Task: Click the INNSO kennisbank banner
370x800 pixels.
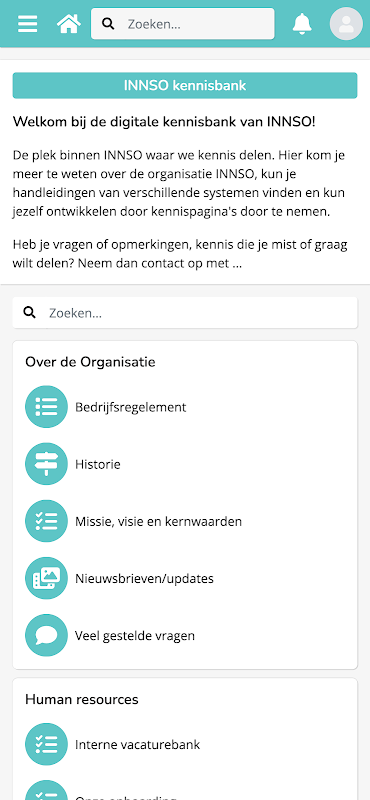Action: click(185, 85)
